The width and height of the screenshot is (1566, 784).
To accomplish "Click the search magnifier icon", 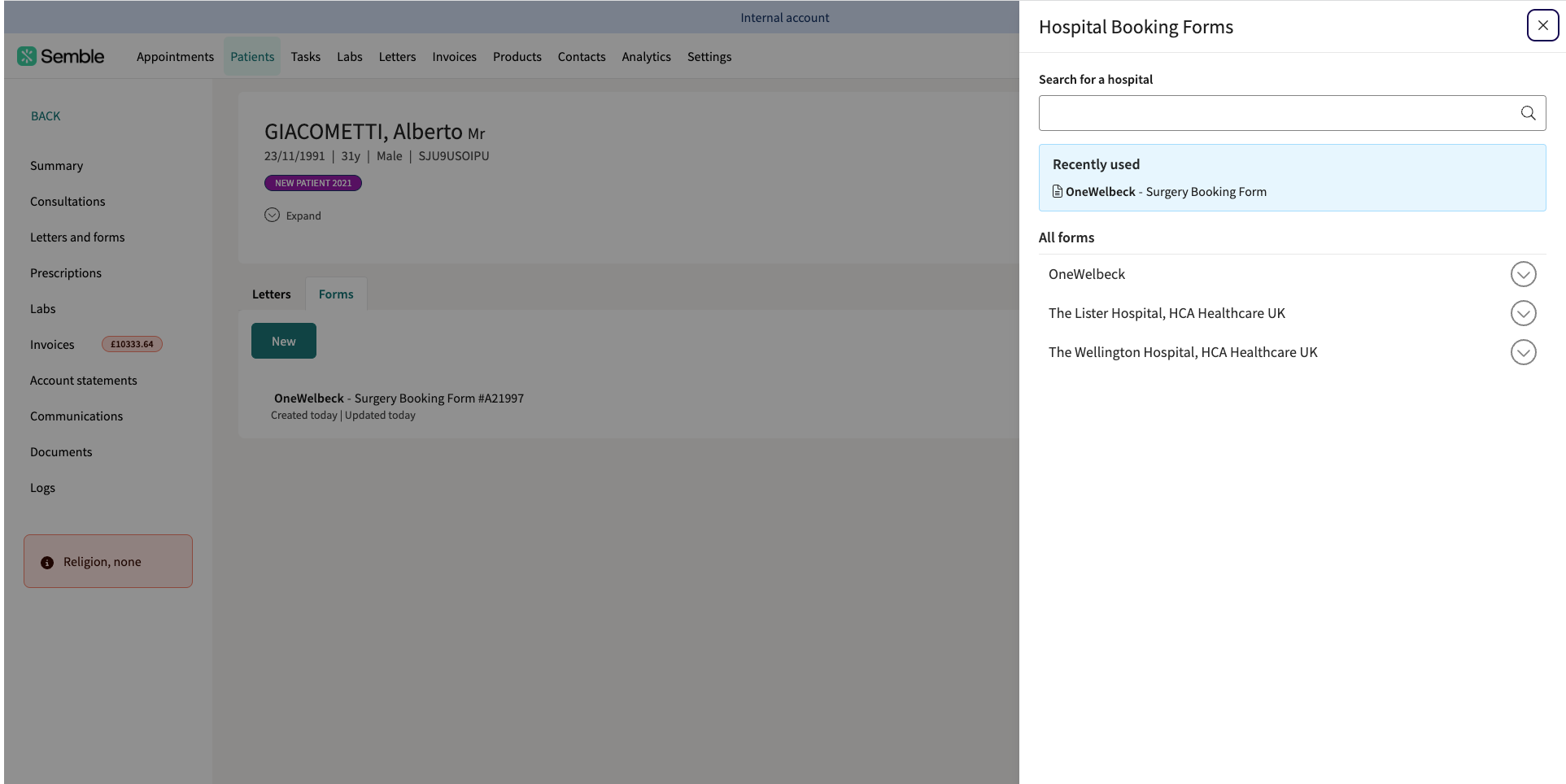I will point(1528,113).
